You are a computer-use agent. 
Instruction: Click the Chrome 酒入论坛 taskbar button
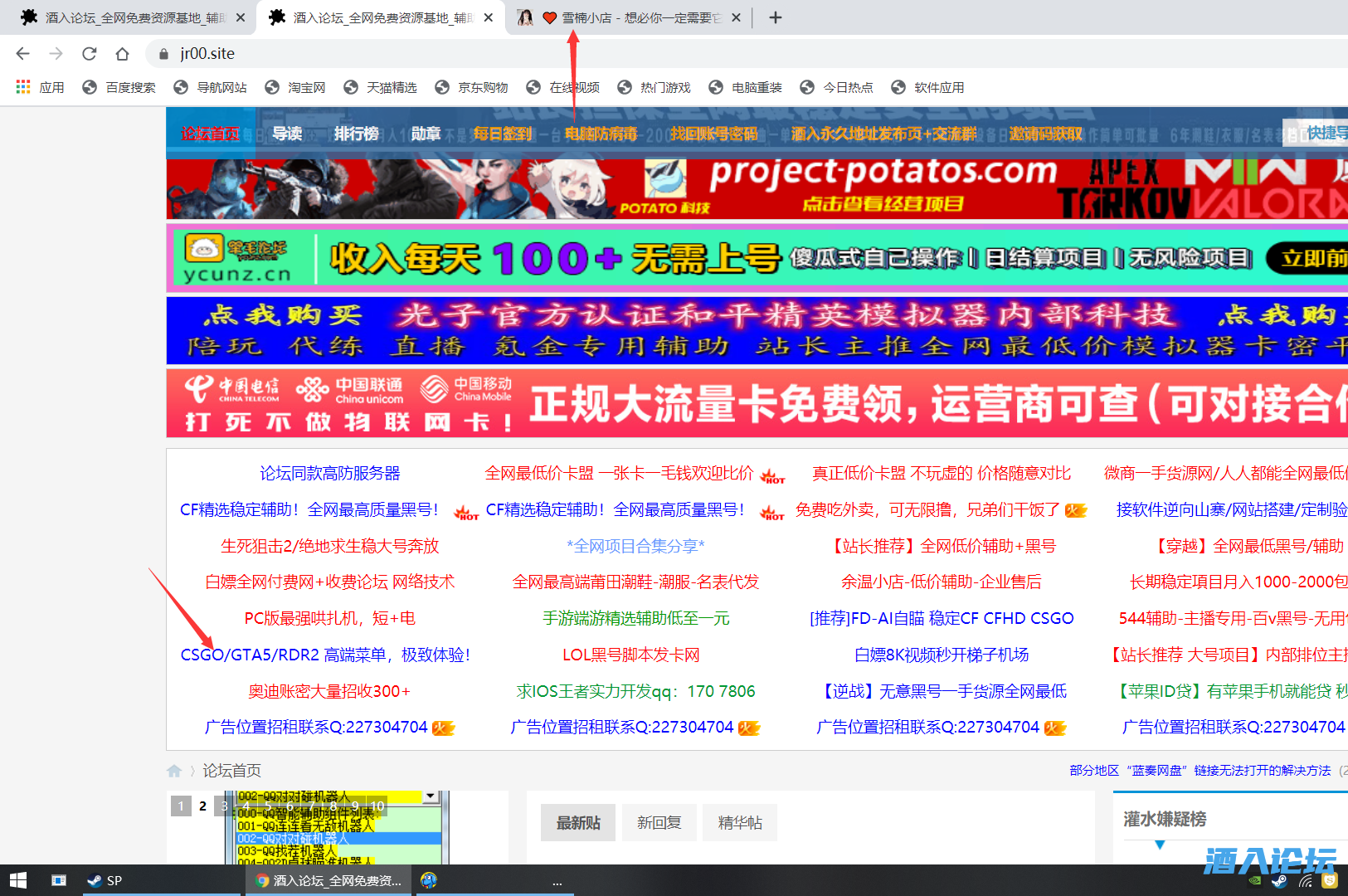[x=329, y=880]
